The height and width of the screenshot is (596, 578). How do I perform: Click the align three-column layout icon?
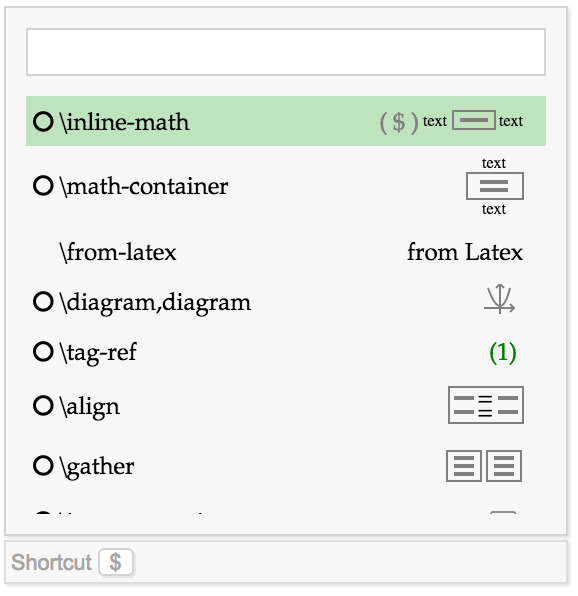pos(486,405)
